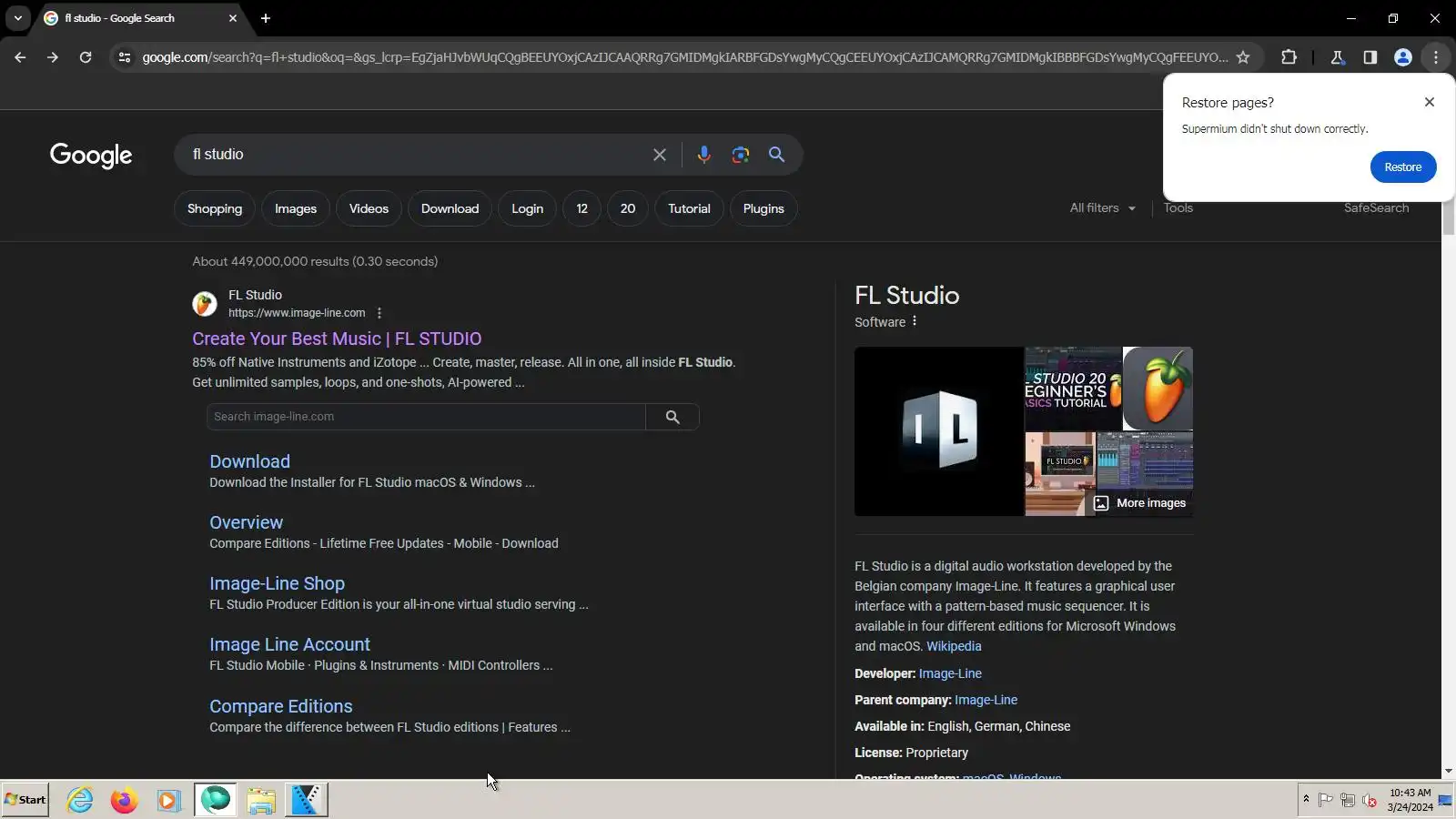The height and width of the screenshot is (819, 1456).
Task: Dismiss the Restore pages popup
Action: (1430, 102)
